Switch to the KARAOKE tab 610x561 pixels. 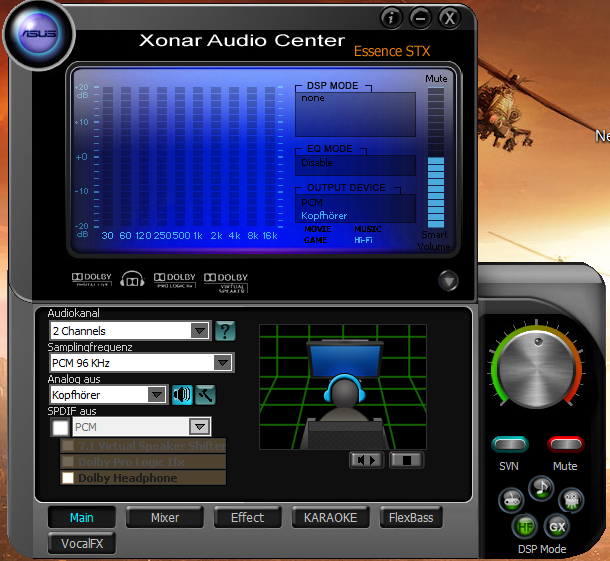point(330,517)
